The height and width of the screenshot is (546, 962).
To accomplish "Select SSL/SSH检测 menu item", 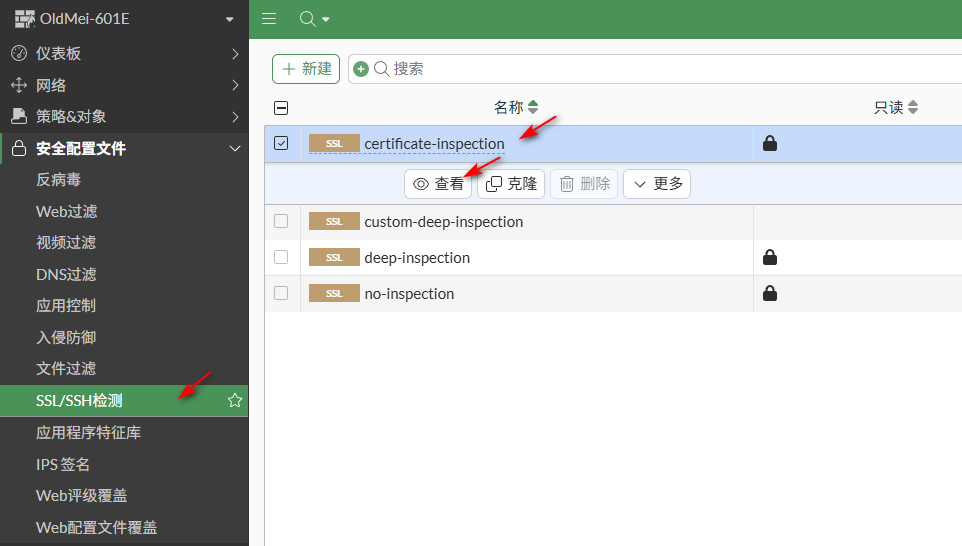I will 125,401.
